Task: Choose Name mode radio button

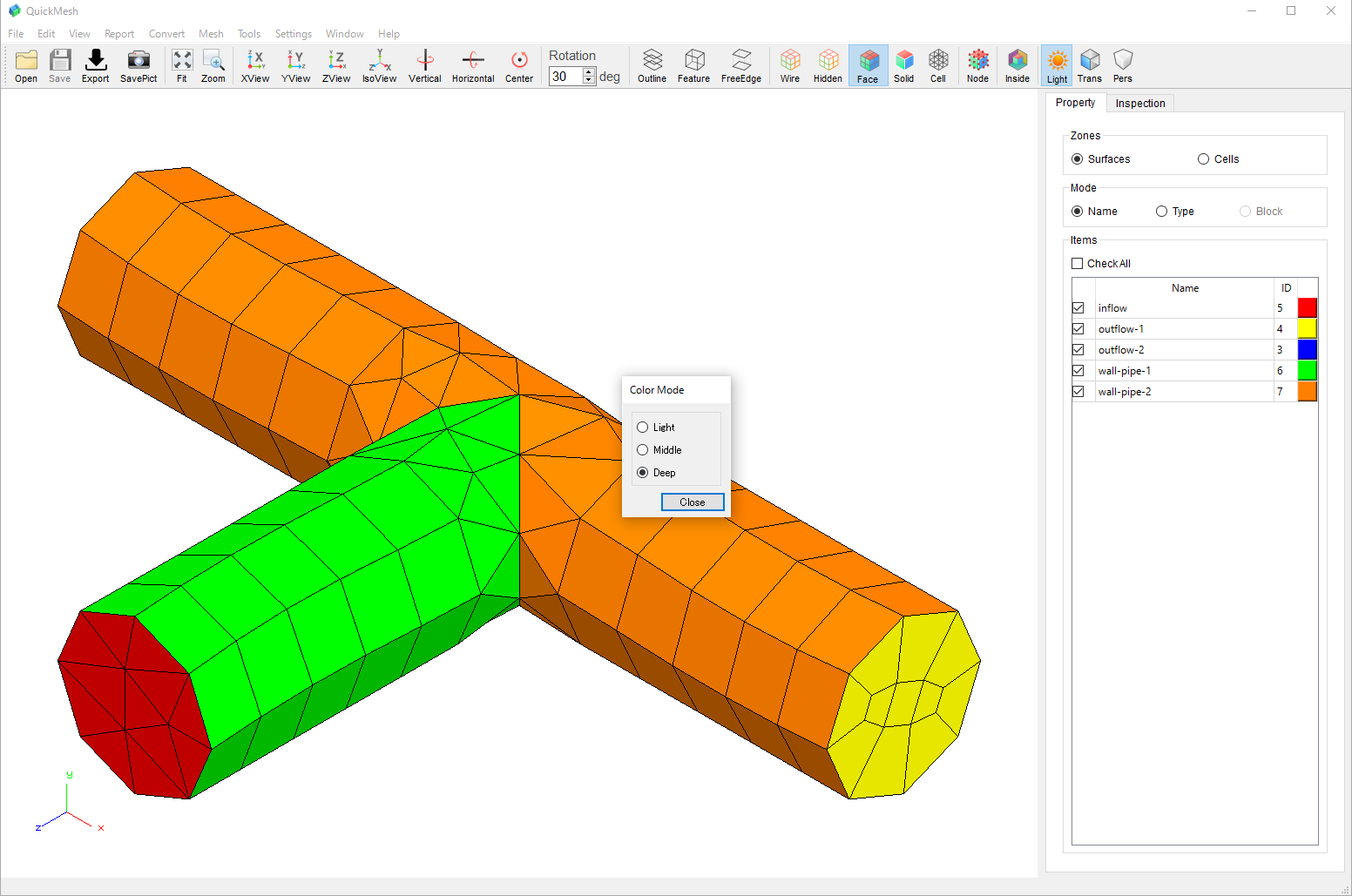Action: tap(1078, 212)
